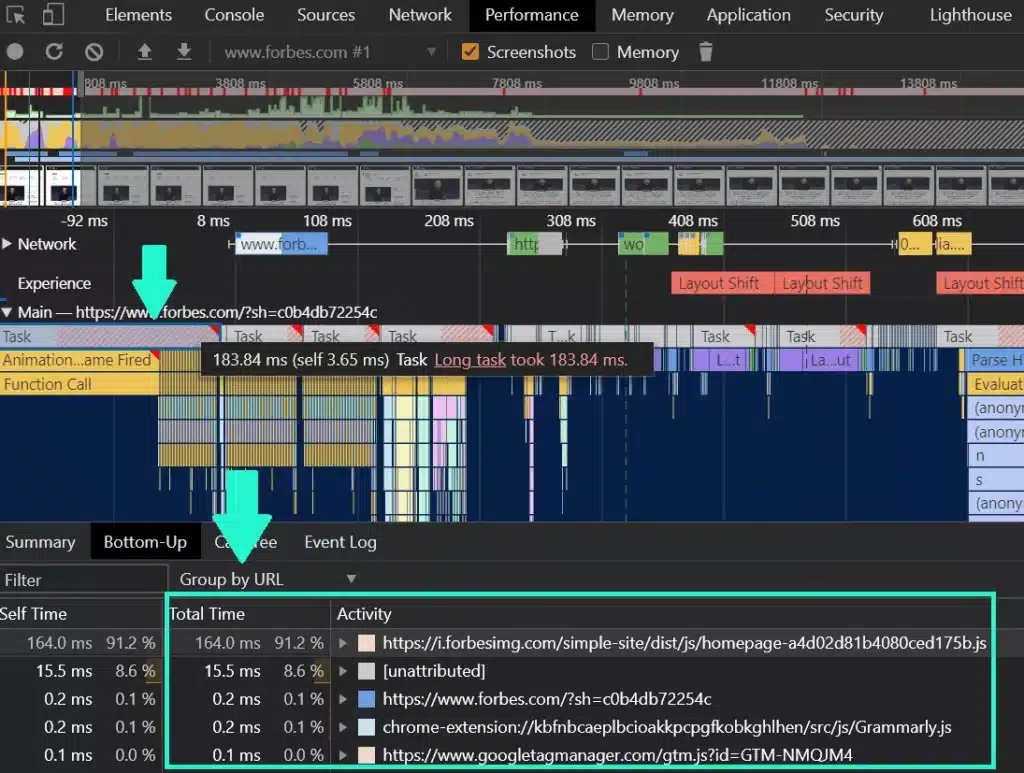Click the 164.0 ms Self Time cell
The image size is (1024, 773).
pyautogui.click(x=59, y=643)
